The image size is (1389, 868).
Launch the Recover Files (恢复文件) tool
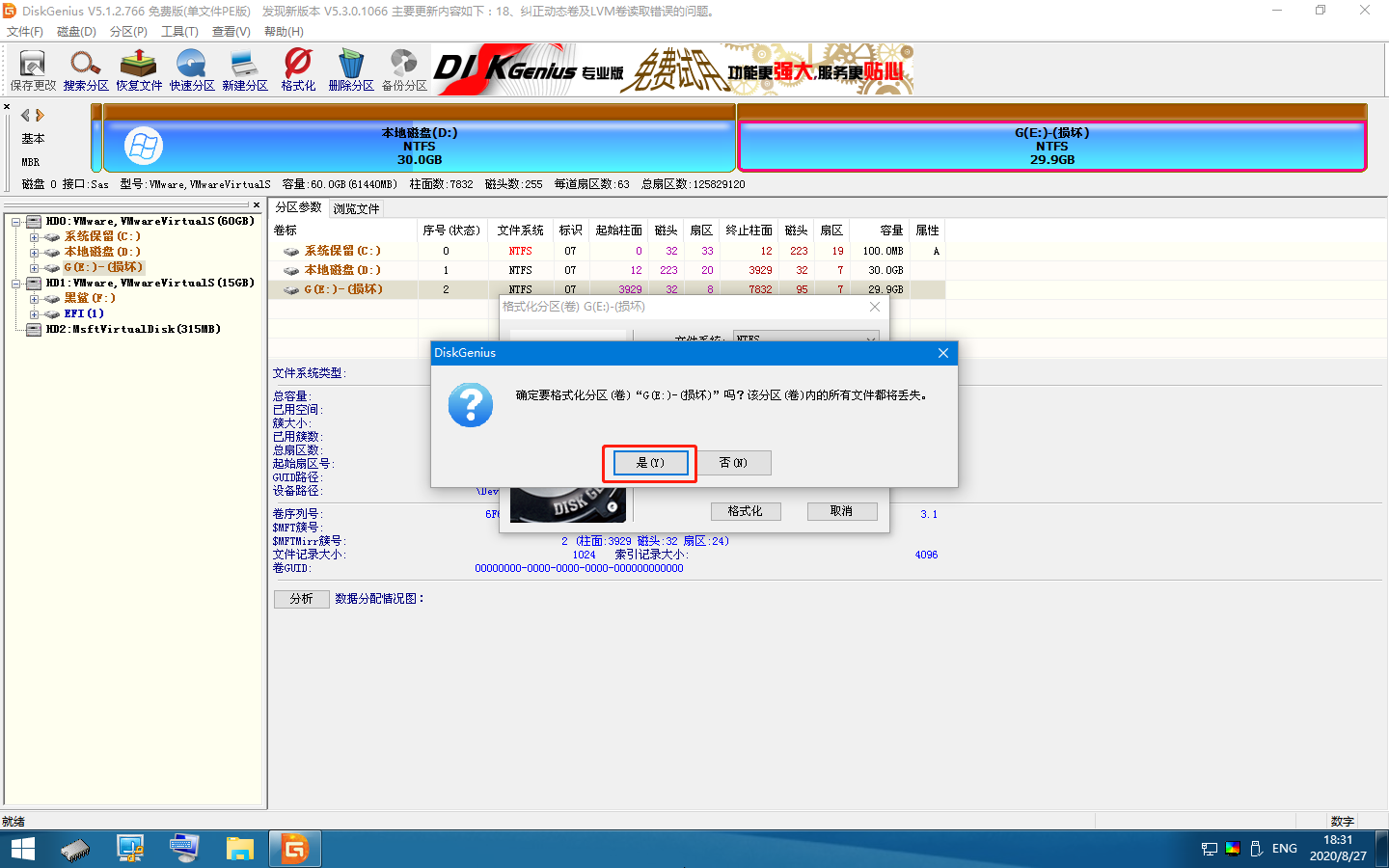point(139,70)
